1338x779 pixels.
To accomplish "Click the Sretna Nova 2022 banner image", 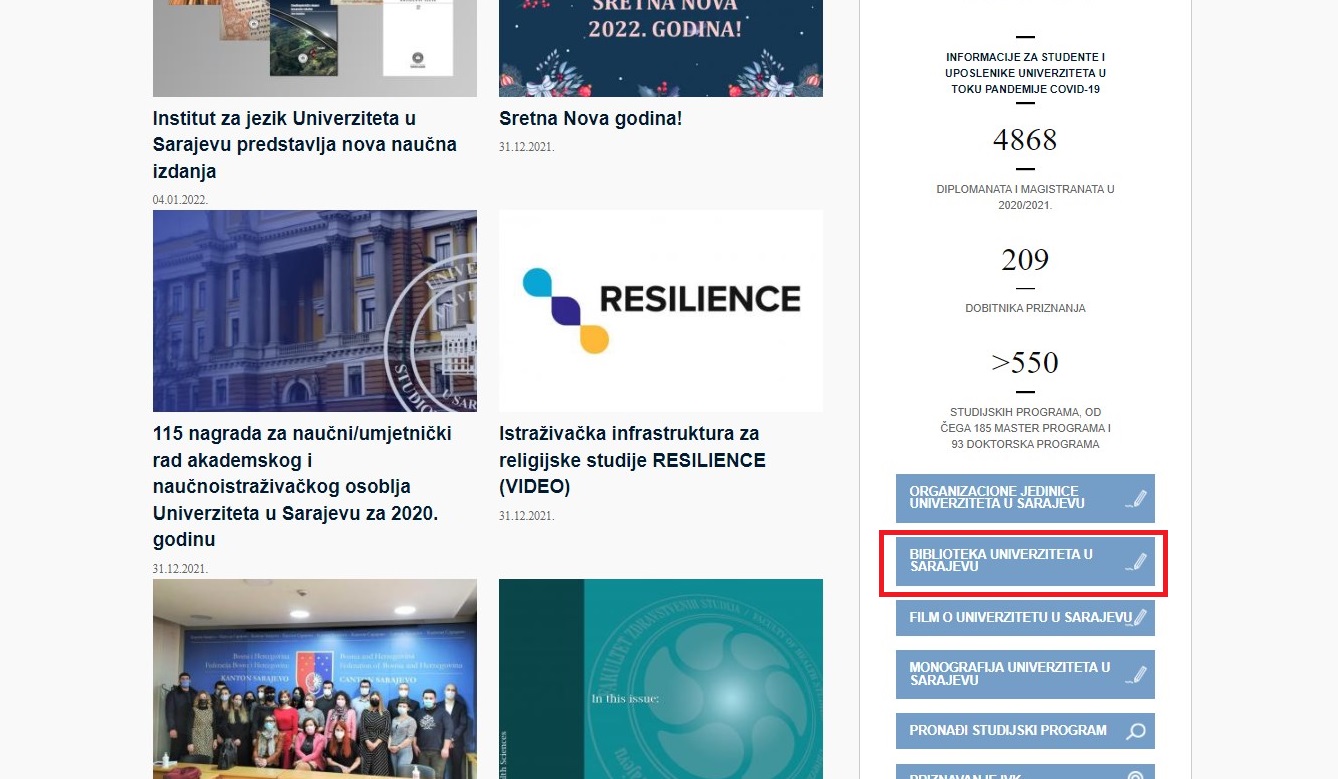I will pos(660,48).
